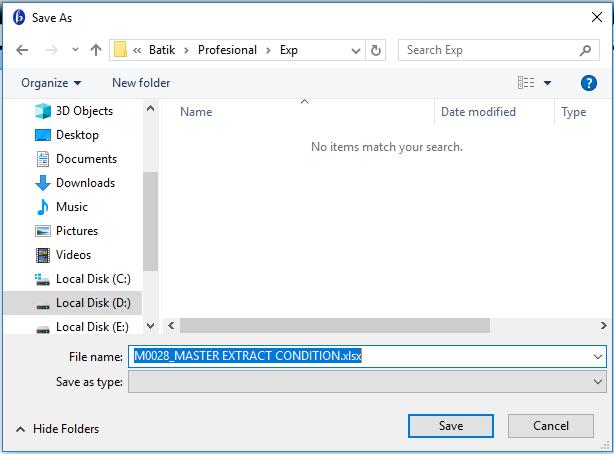
Task: Select Local Disk (C:) drive
Action: (x=93, y=279)
